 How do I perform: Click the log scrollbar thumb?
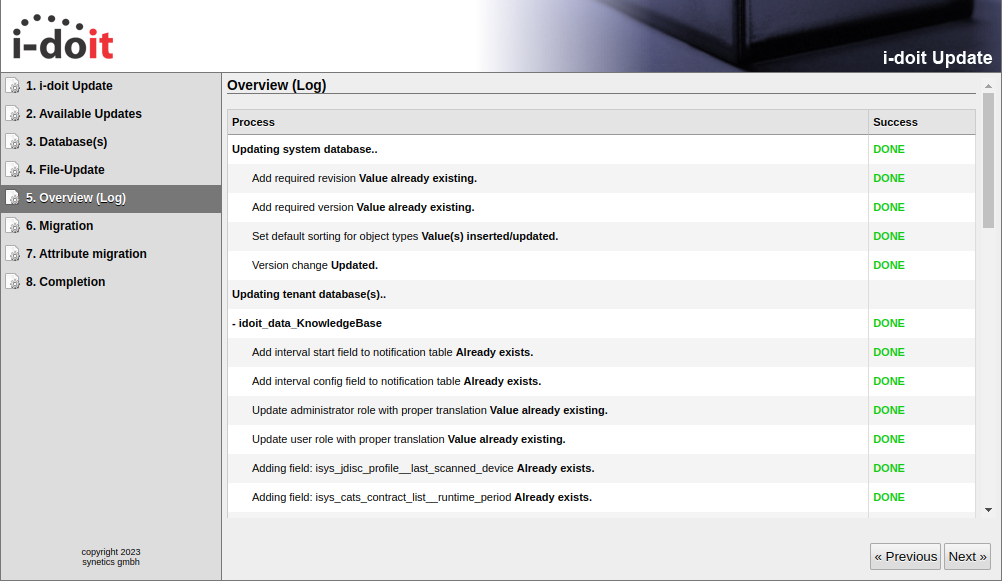989,160
